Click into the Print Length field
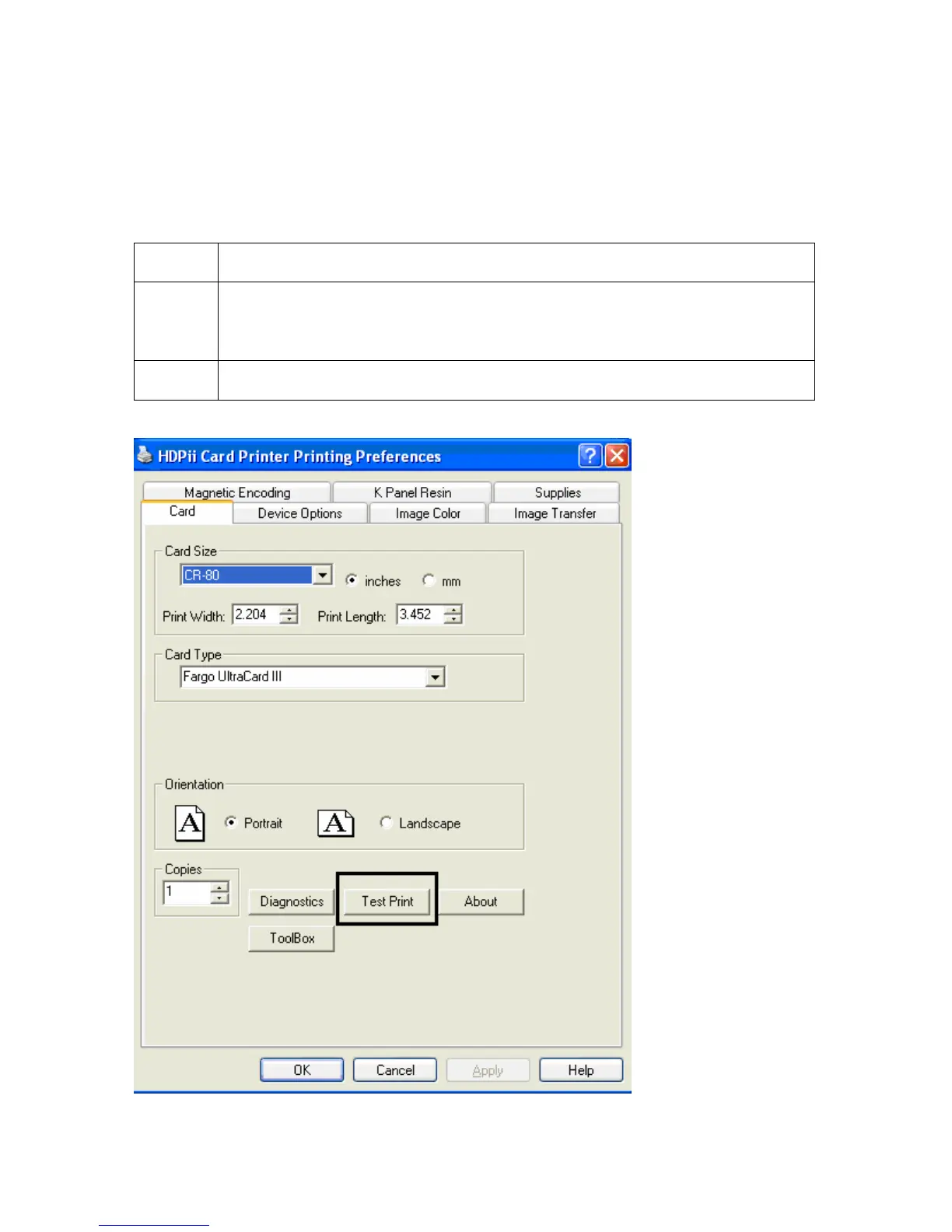 tap(420, 614)
